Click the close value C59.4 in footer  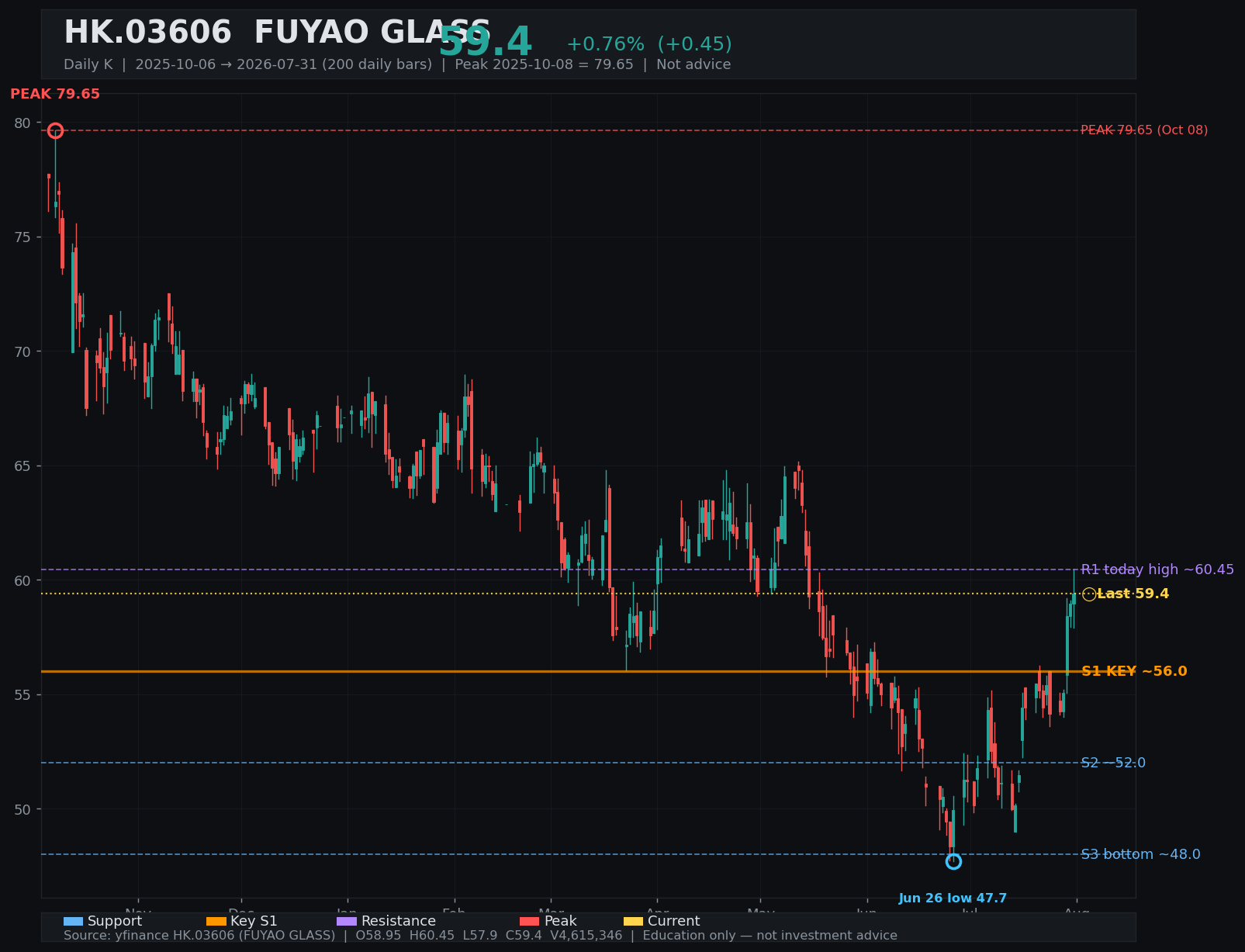point(524,936)
